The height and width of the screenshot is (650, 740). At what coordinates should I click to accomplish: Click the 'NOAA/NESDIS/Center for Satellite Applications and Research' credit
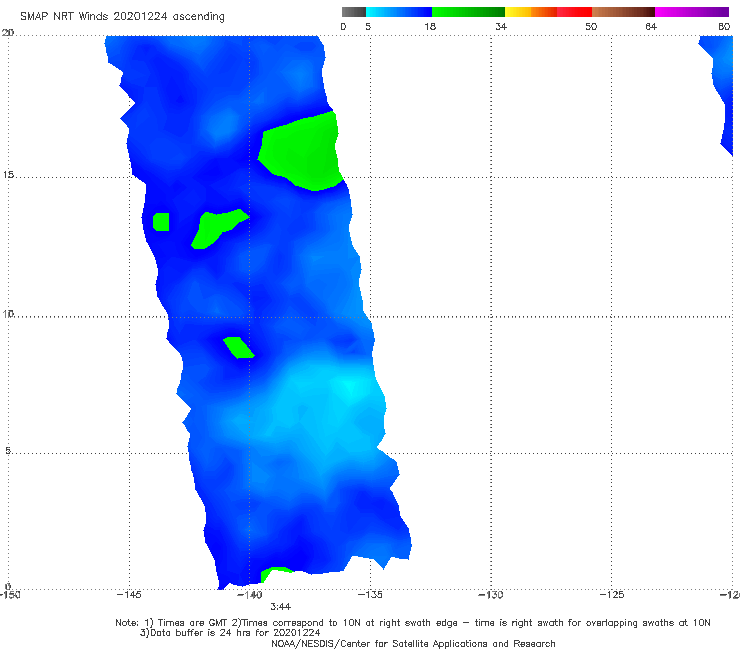(x=413, y=643)
